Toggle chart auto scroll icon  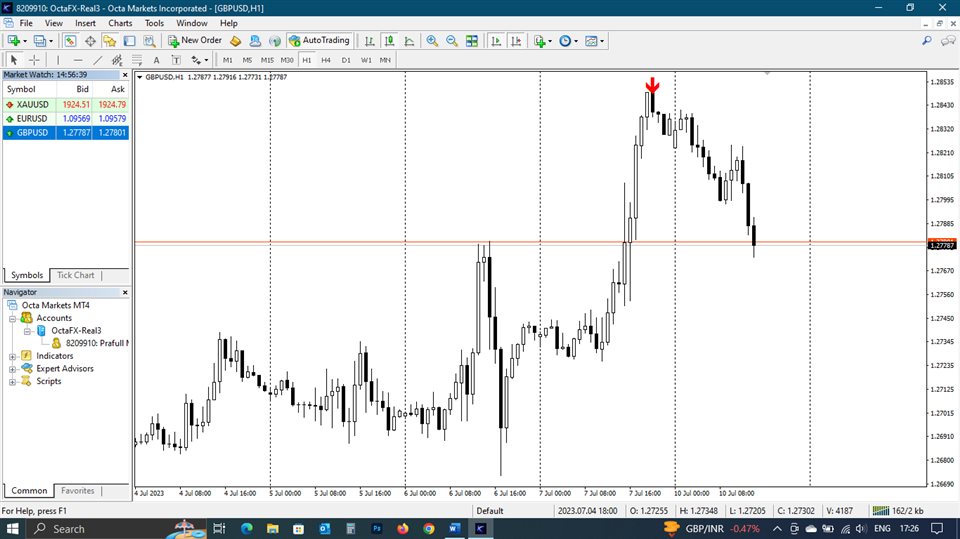[496, 41]
